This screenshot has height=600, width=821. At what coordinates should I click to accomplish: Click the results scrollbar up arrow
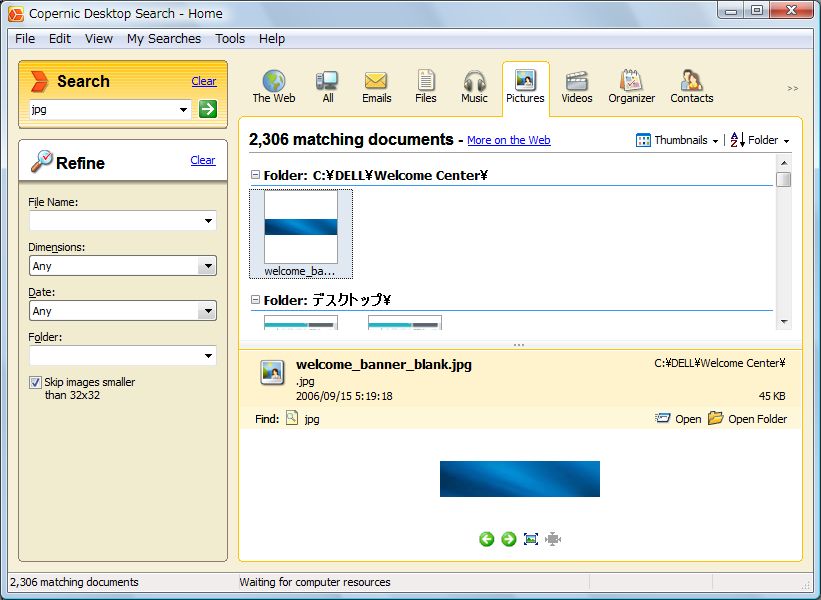pyautogui.click(x=784, y=163)
